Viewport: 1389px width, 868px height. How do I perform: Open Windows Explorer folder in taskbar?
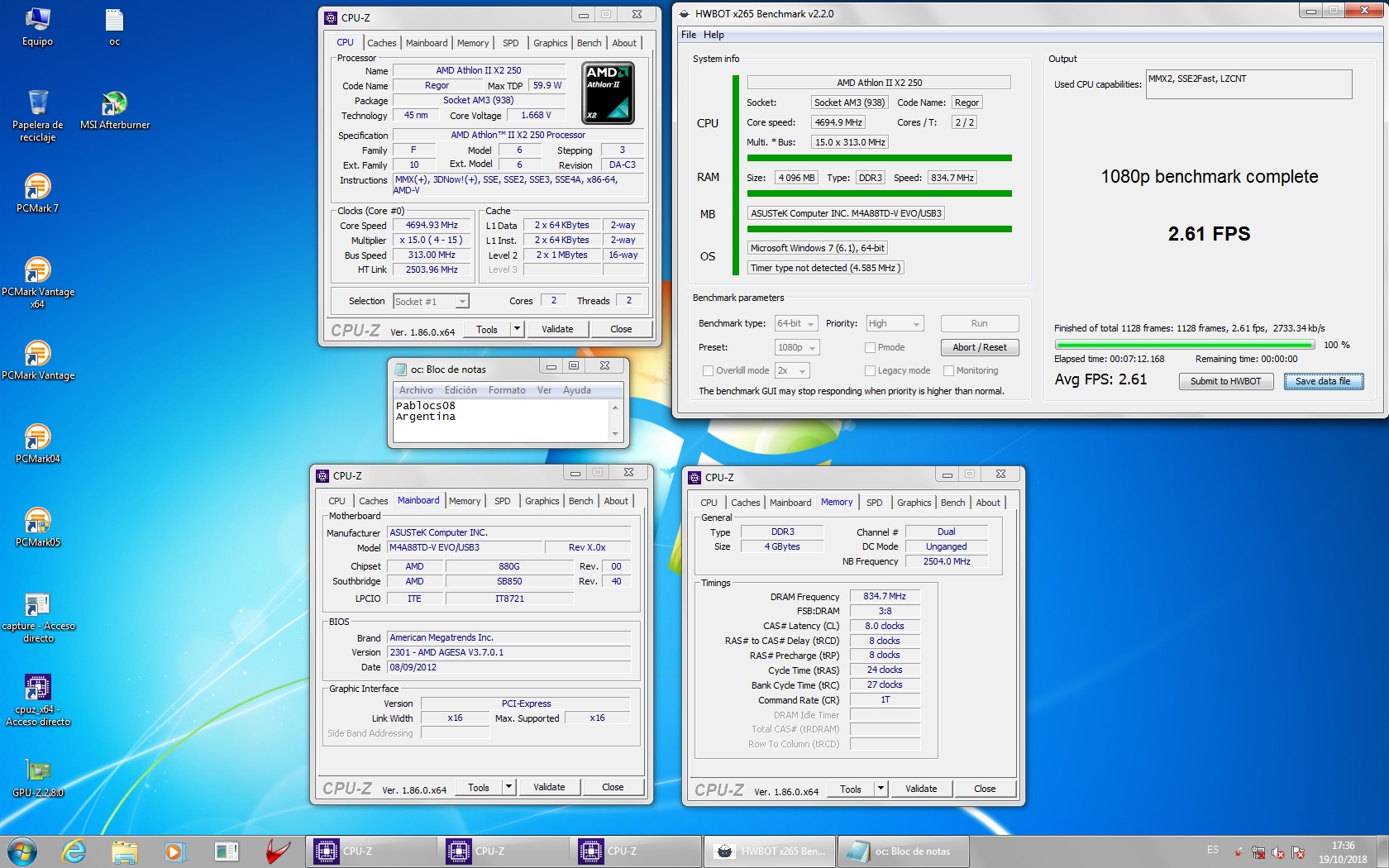[x=125, y=851]
